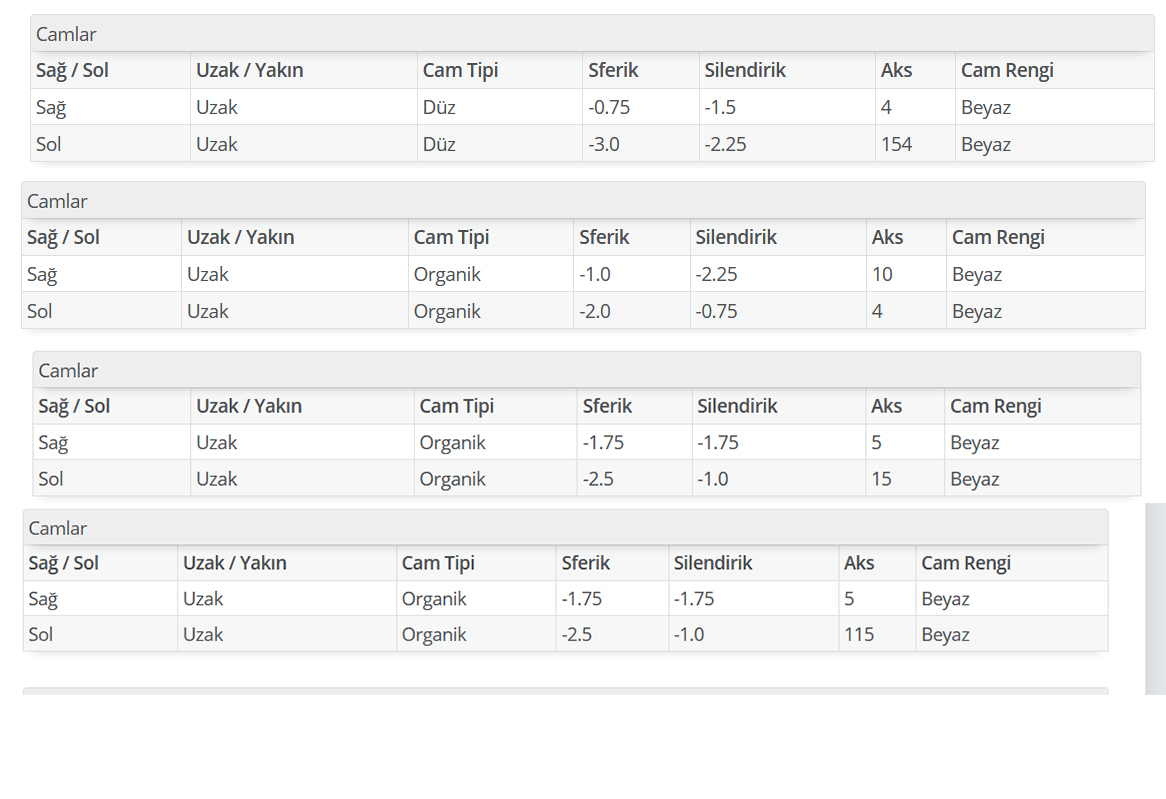Click Cam Tipi header in fourth table
This screenshot has width=1166, height=799.
(438, 563)
